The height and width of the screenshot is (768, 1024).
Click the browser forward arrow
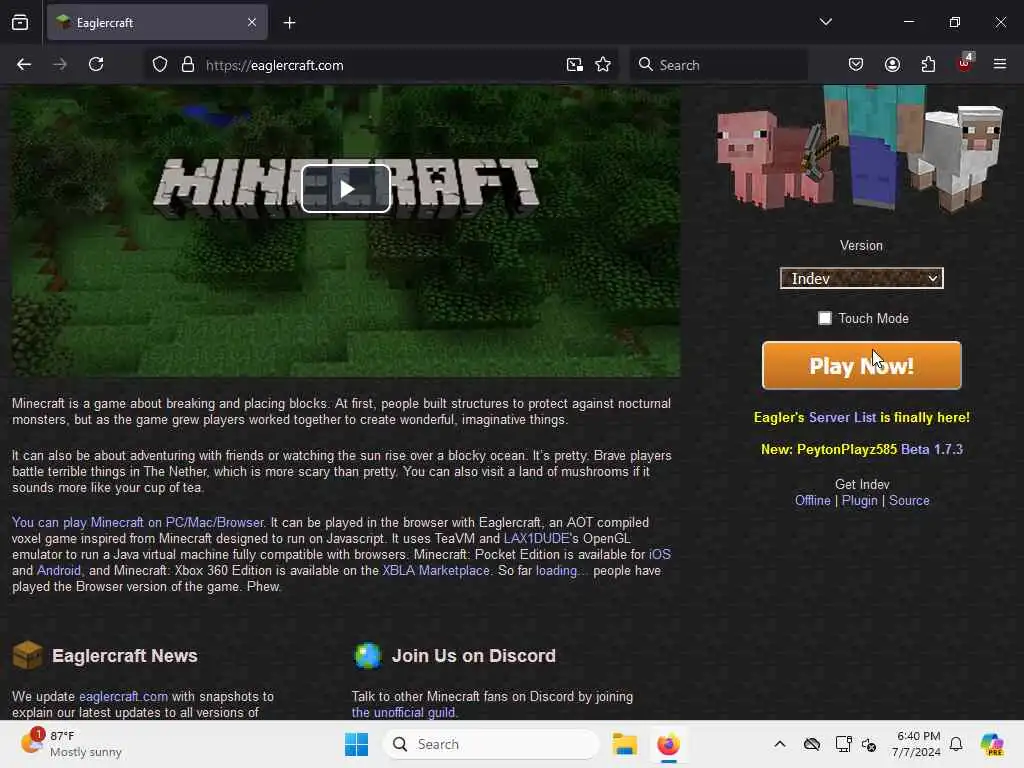tap(60, 65)
